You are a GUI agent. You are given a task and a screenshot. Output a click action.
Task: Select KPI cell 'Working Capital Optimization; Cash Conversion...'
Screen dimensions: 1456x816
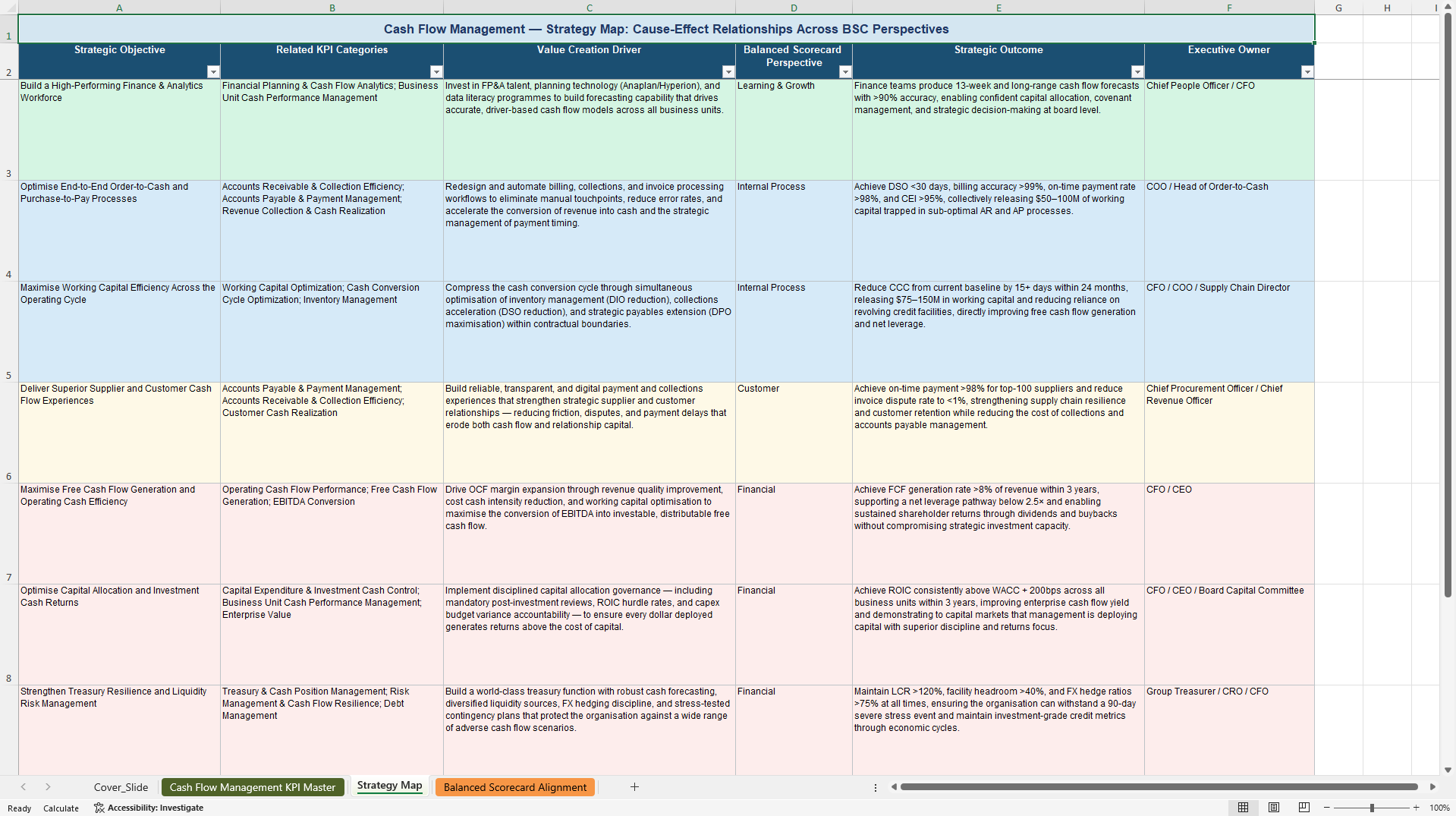point(332,332)
